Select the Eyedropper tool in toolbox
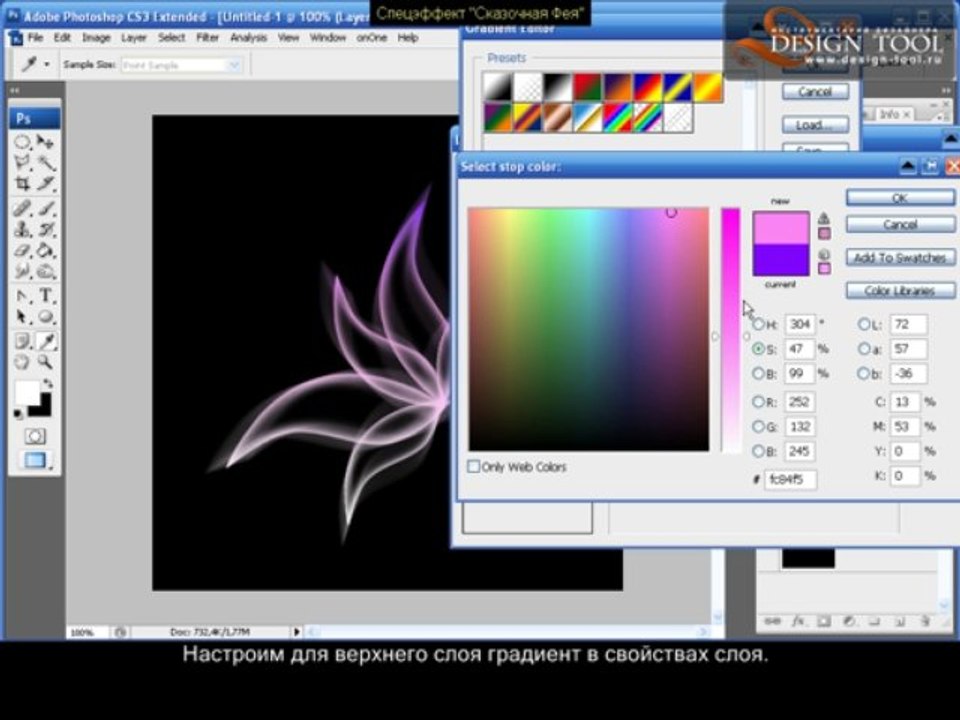960x720 pixels. point(46,341)
